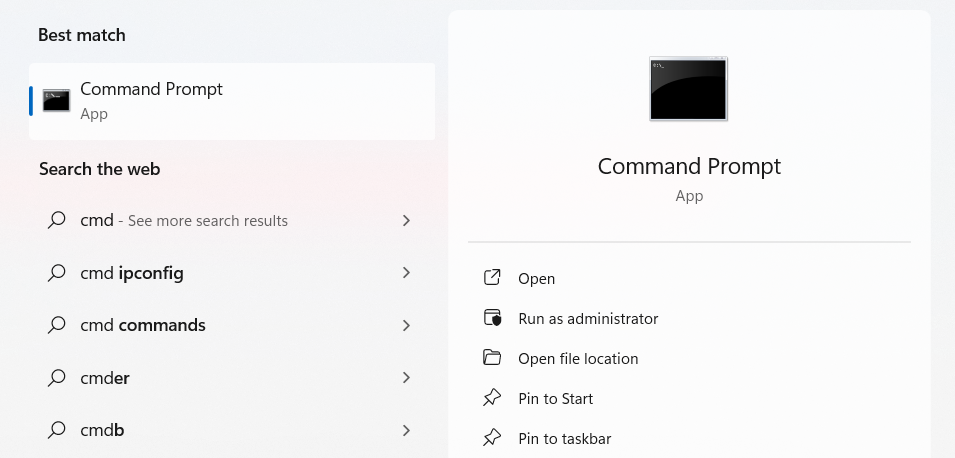Click the Run as administrator shield icon

click(491, 318)
